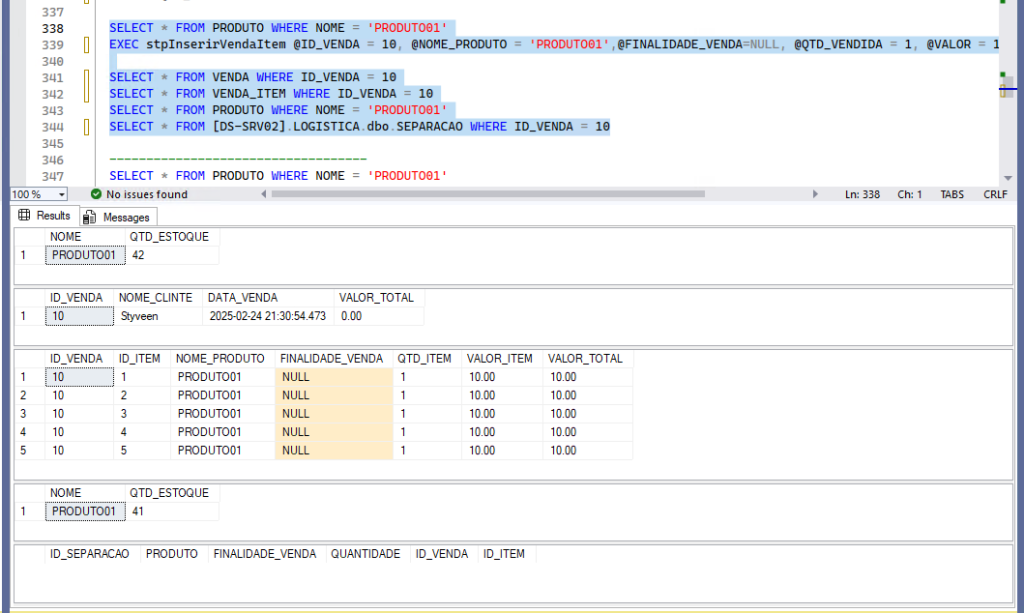The image size is (1024, 613).
Task: Click the green No issues found check icon
Action: [96, 194]
